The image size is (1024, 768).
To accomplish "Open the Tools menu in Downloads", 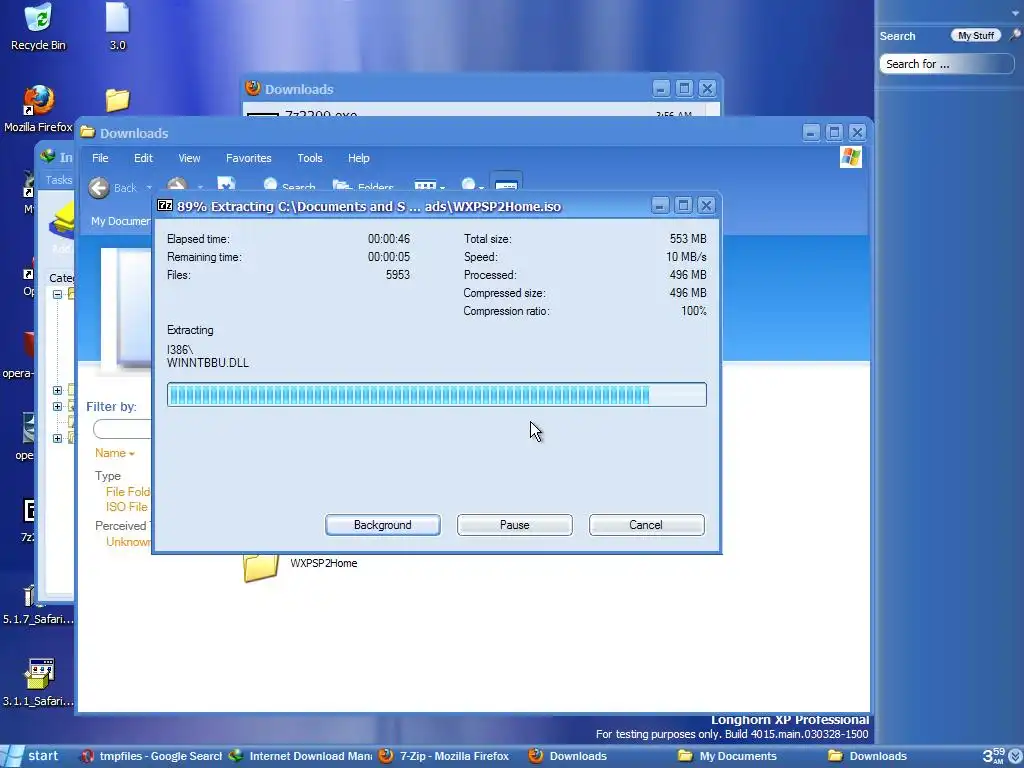I will pyautogui.click(x=310, y=158).
